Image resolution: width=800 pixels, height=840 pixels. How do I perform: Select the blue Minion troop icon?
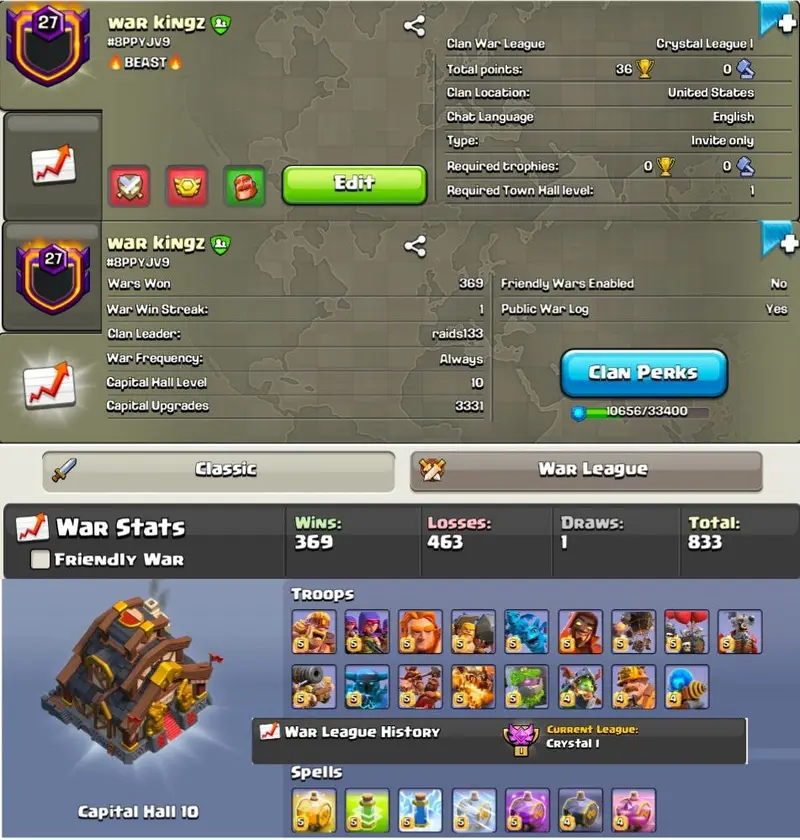(x=526, y=632)
